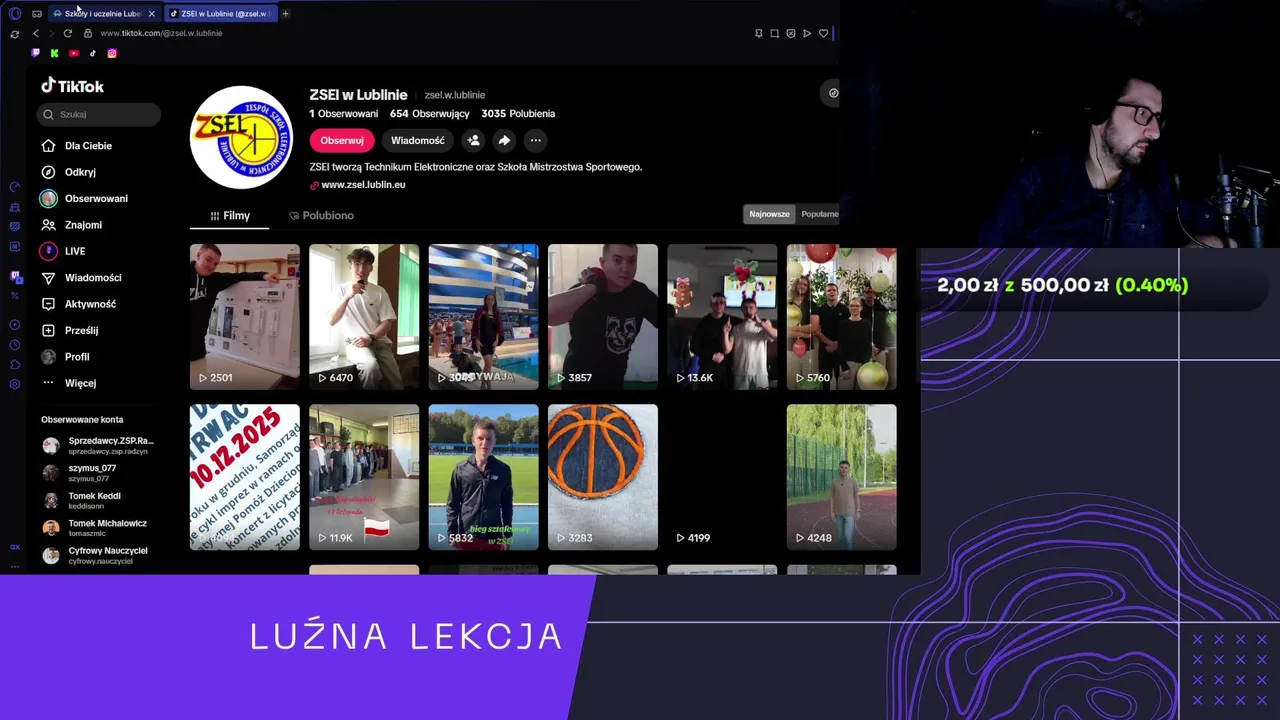The width and height of the screenshot is (1280, 720).
Task: Click the send Flow arrow icon
Action: pyautogui.click(x=807, y=33)
